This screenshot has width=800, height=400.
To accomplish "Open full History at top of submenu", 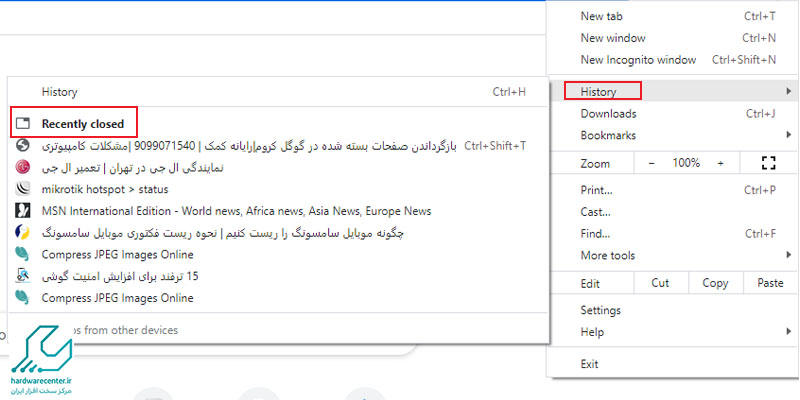I will coord(60,92).
